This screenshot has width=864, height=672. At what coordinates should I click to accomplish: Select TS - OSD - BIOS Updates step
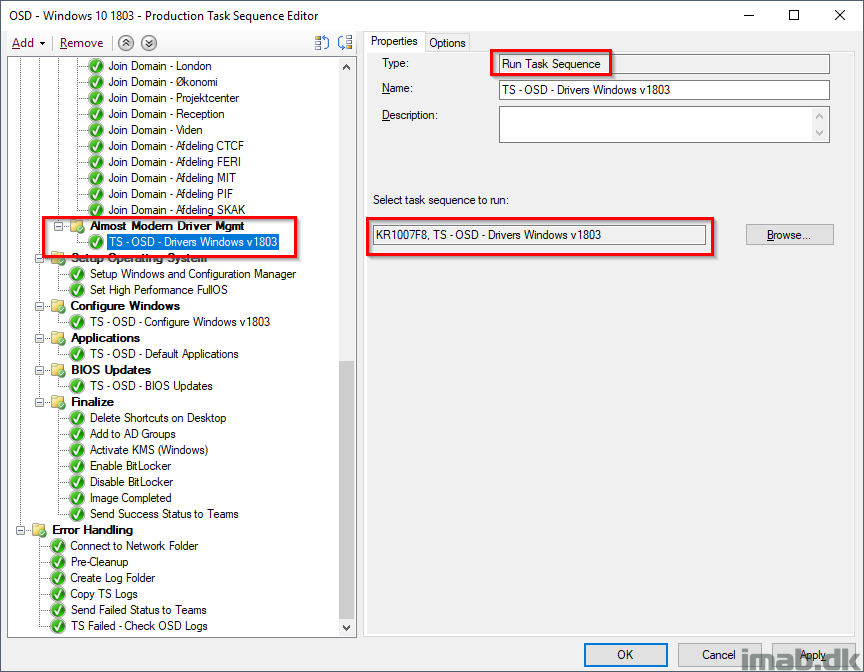click(x=152, y=386)
